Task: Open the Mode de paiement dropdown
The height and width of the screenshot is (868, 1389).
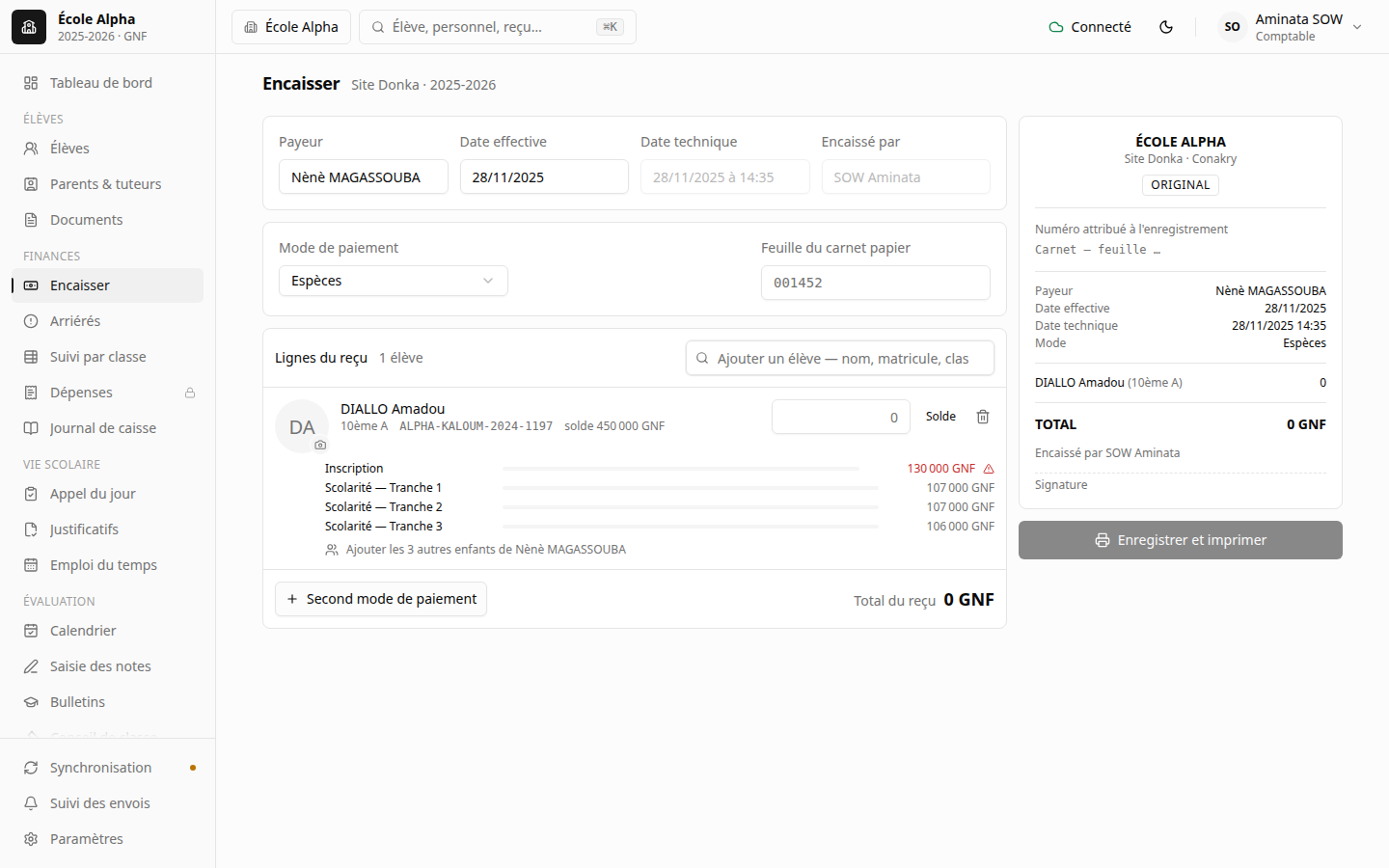Action: coord(394,281)
